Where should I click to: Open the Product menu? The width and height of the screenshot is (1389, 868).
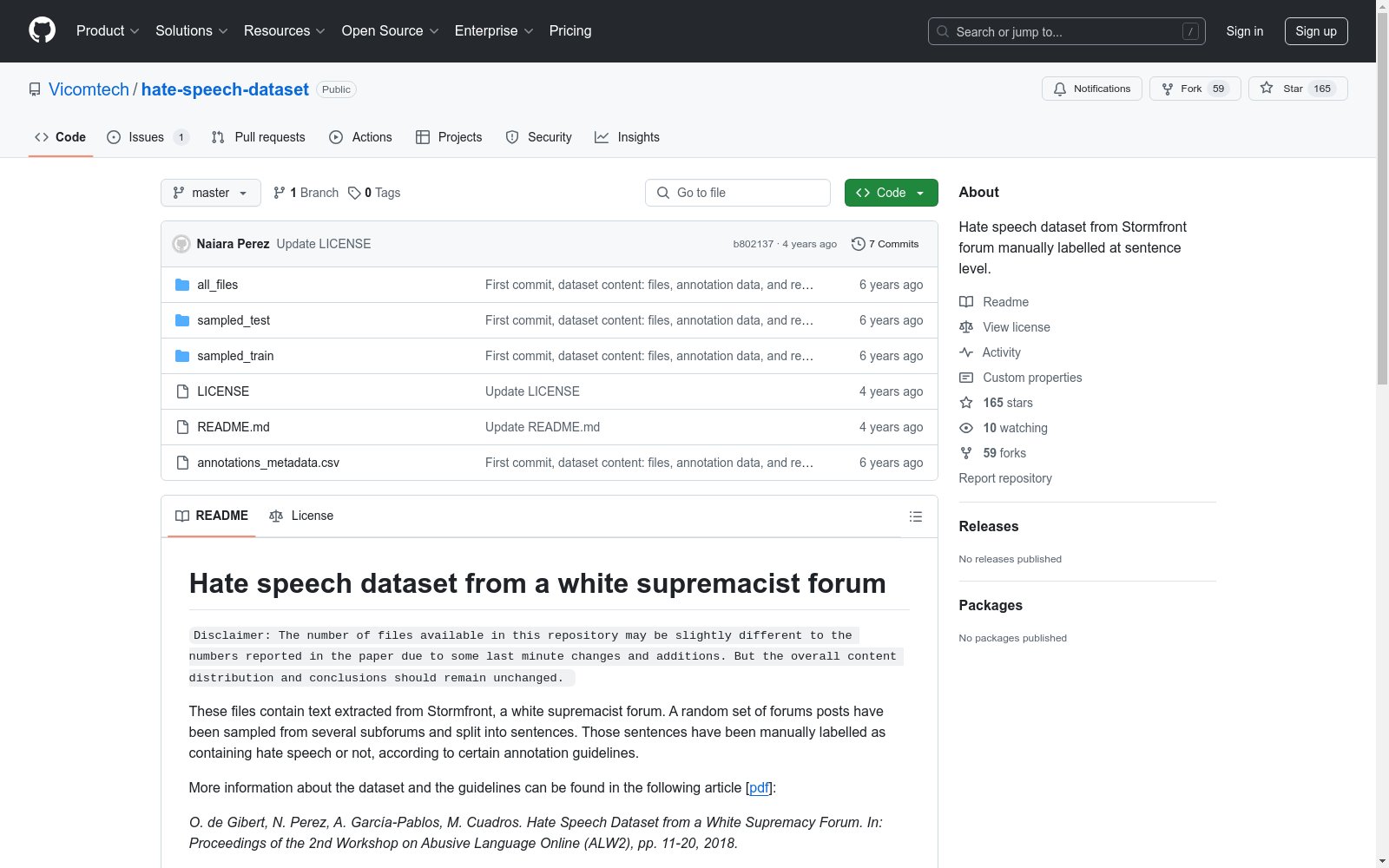(108, 31)
